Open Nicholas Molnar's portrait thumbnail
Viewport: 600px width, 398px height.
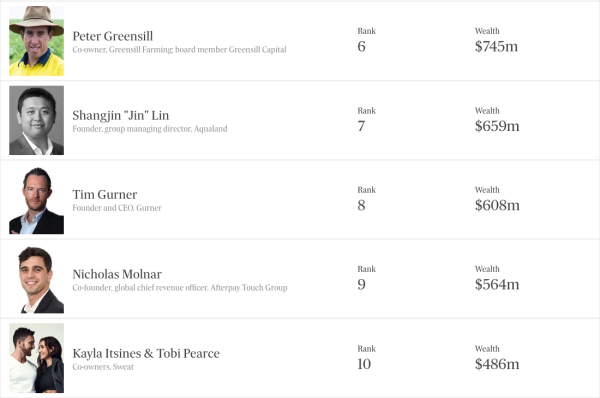coord(36,279)
